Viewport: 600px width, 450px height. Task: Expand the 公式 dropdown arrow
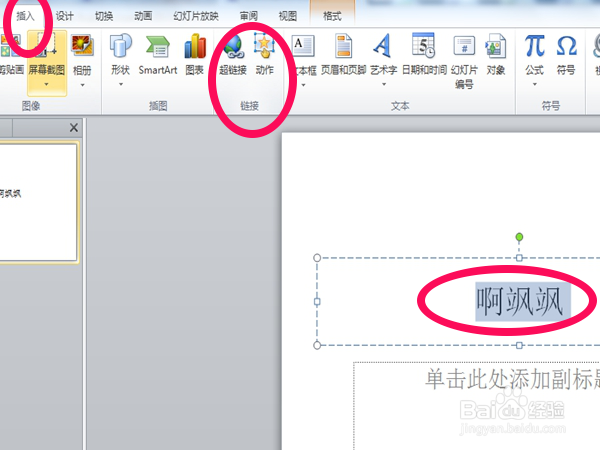pos(535,84)
